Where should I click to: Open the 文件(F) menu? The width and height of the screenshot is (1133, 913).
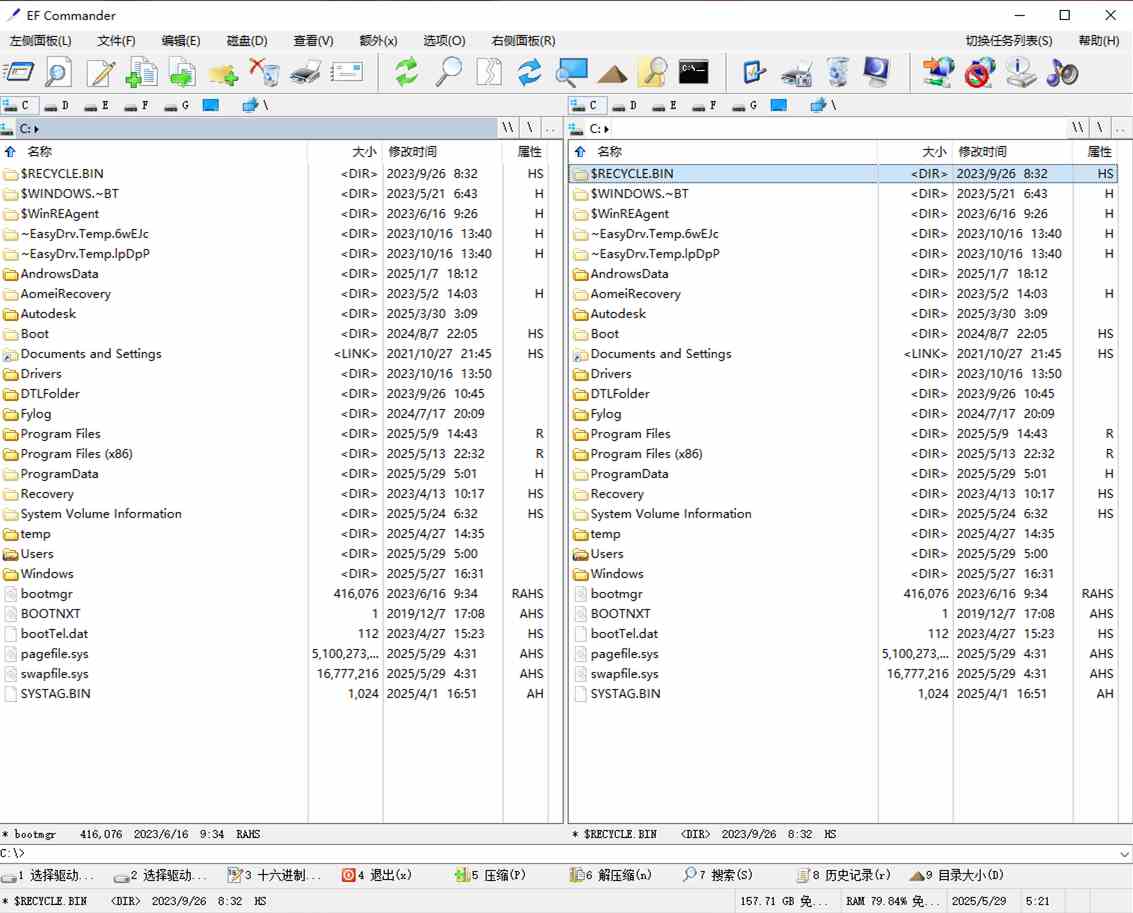tap(116, 41)
